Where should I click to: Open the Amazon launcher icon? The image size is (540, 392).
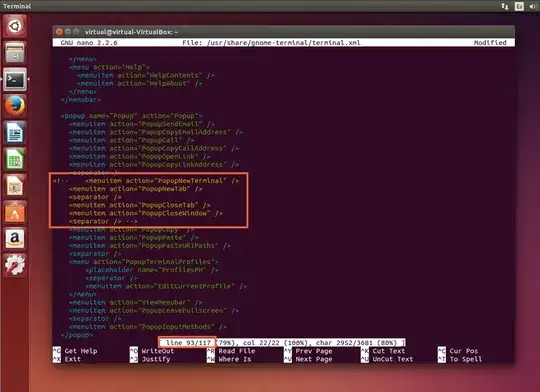tap(14, 239)
